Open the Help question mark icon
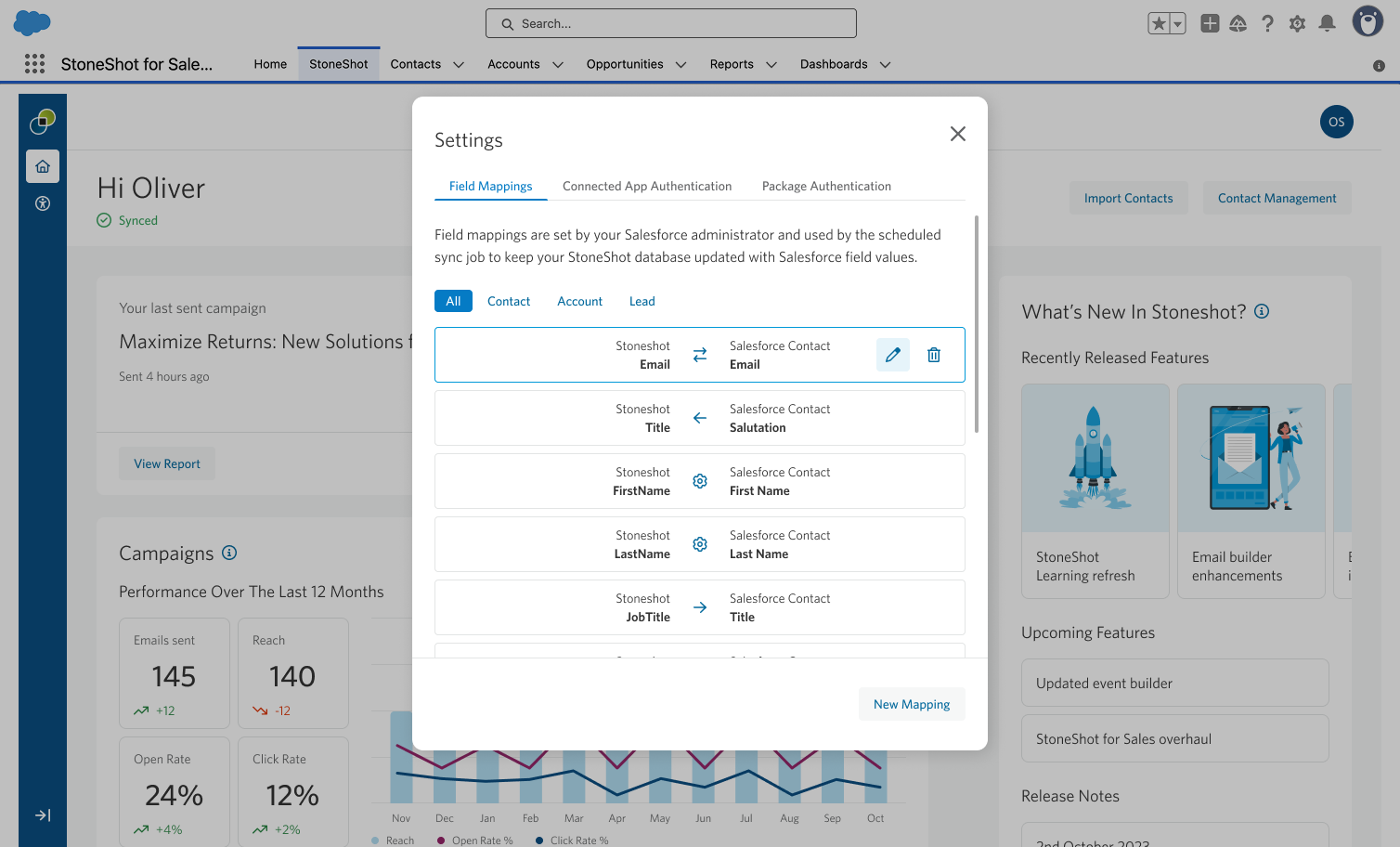Screen dimensions: 1400x847 click(1268, 23)
